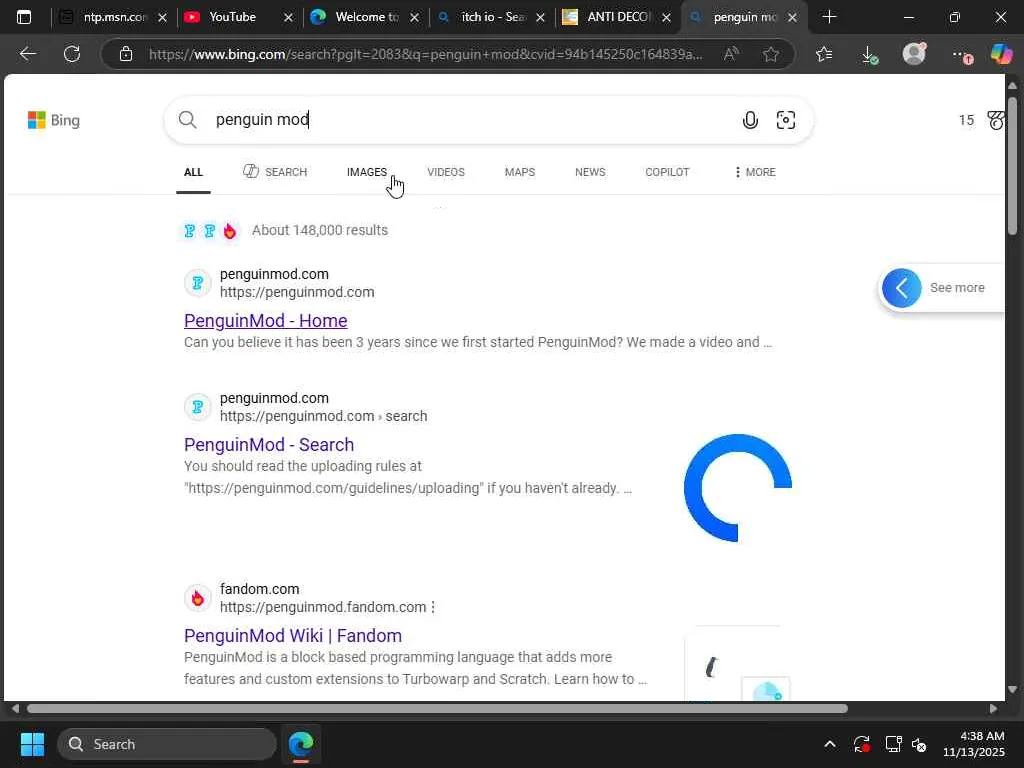Click the penguinmod.com favicon of Home result
Viewport: 1024px width, 768px height.
pyautogui.click(x=198, y=283)
